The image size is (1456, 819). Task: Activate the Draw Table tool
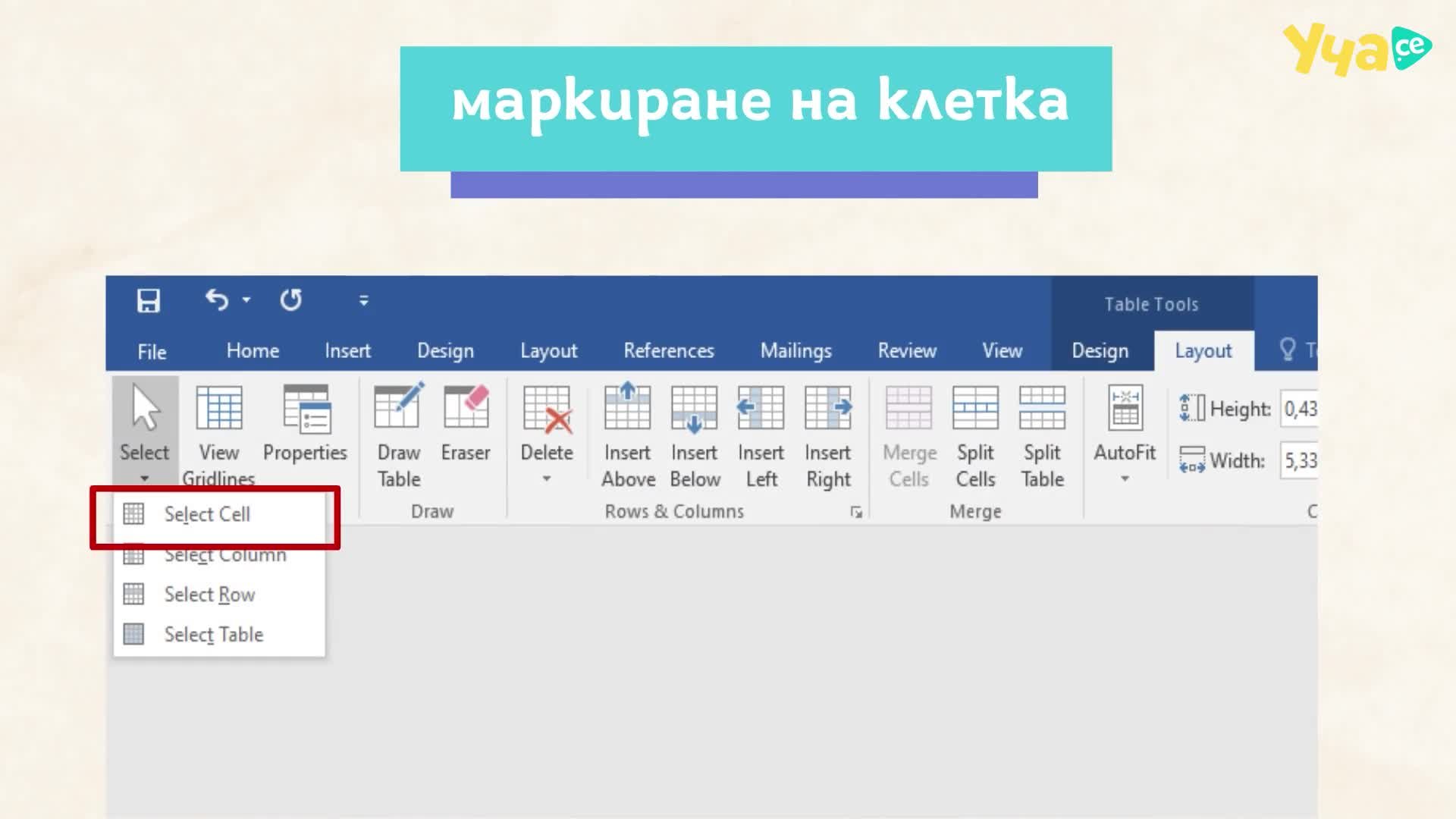coord(399,435)
